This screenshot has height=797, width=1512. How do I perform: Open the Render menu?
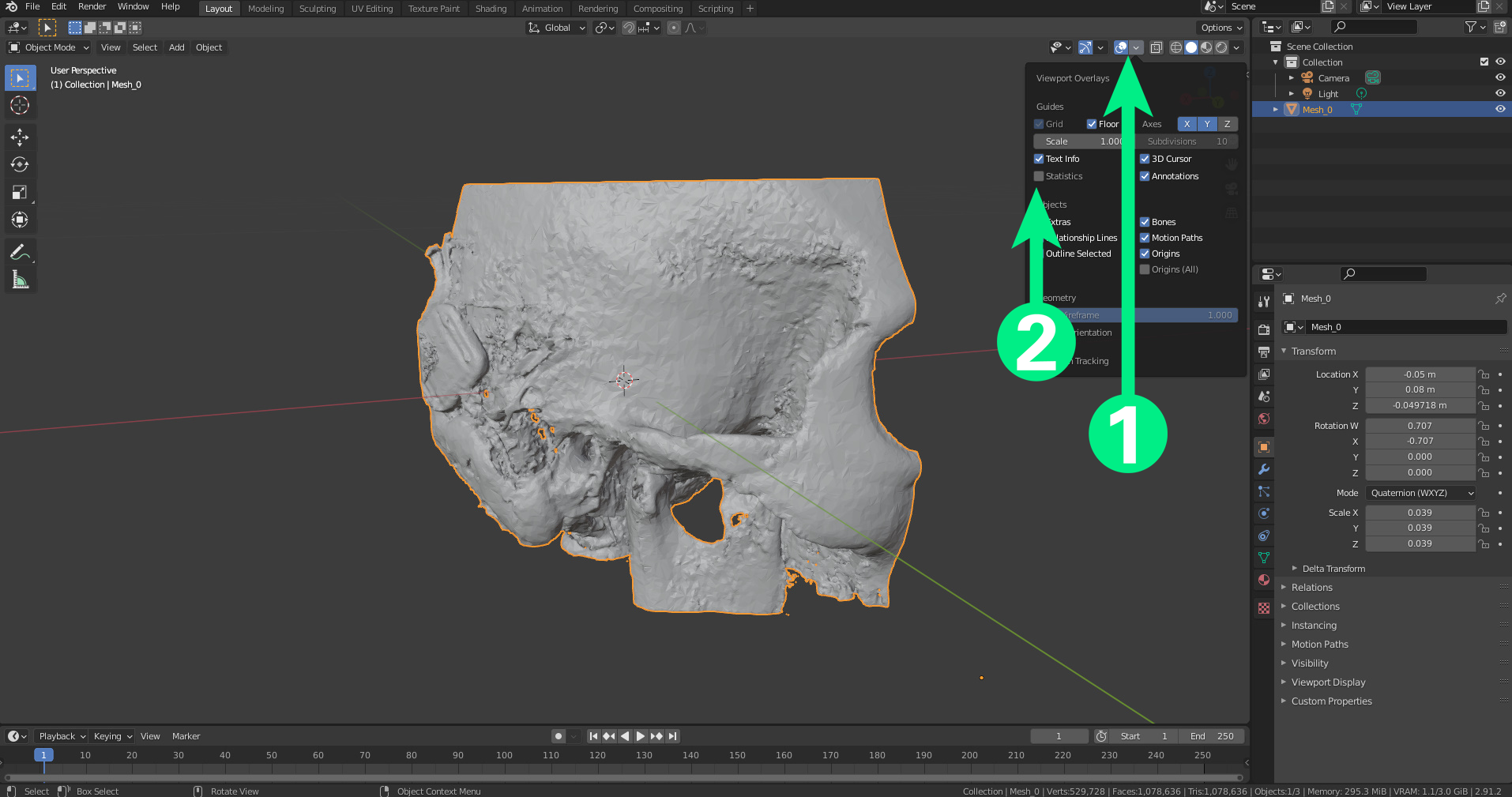click(x=92, y=6)
